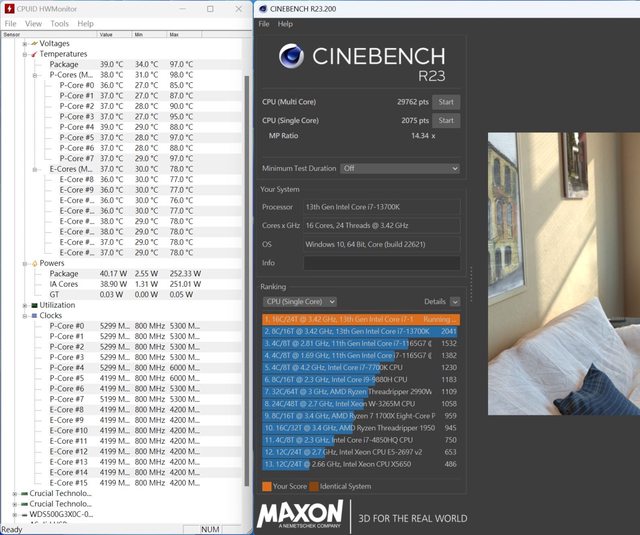
Task: Click the Clocks node icon
Action: 33,316
